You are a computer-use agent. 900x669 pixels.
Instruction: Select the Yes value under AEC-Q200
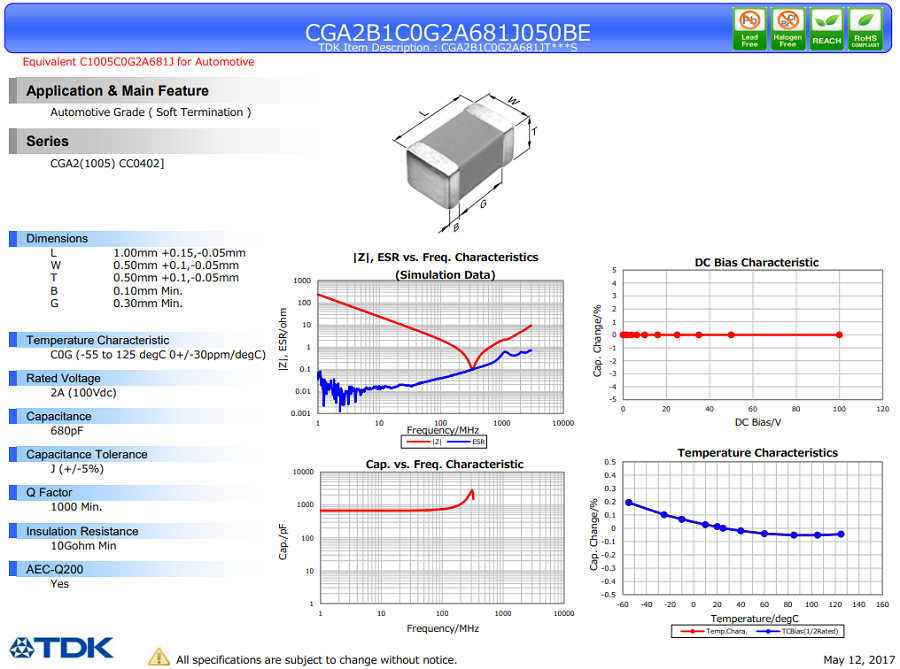coord(59,584)
